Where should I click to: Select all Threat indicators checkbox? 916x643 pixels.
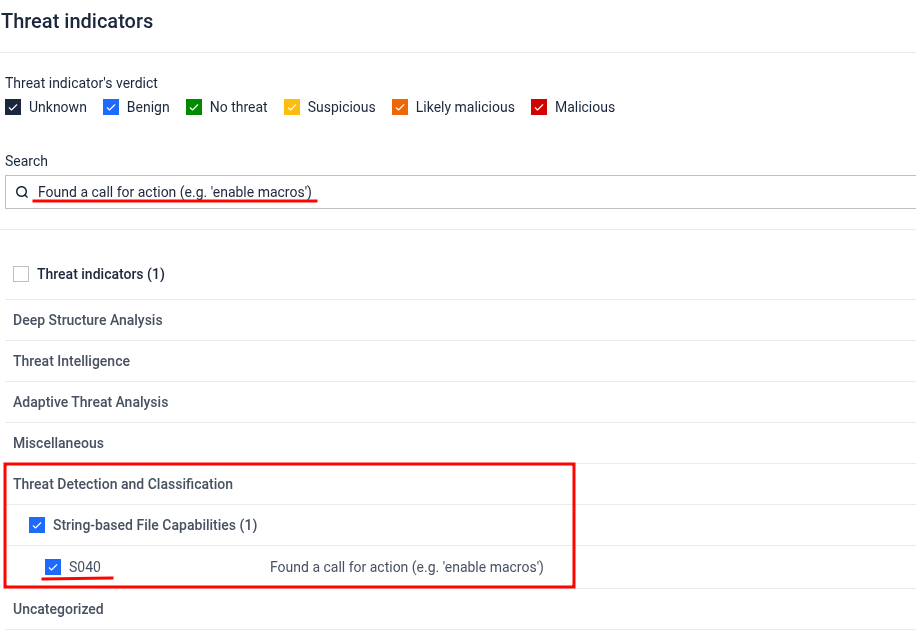pyautogui.click(x=21, y=274)
